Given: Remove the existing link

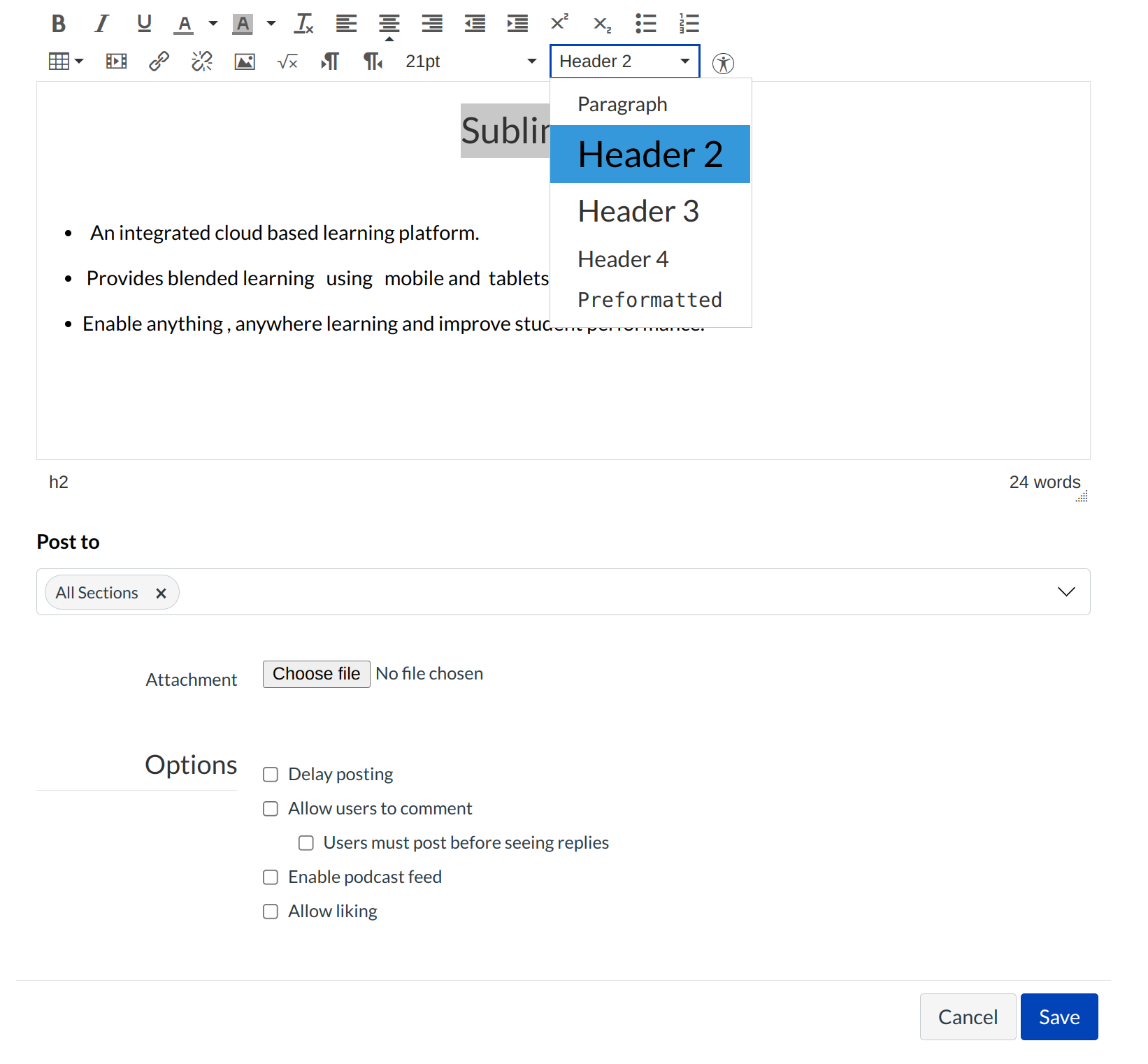Looking at the screenshot, I should click(201, 62).
